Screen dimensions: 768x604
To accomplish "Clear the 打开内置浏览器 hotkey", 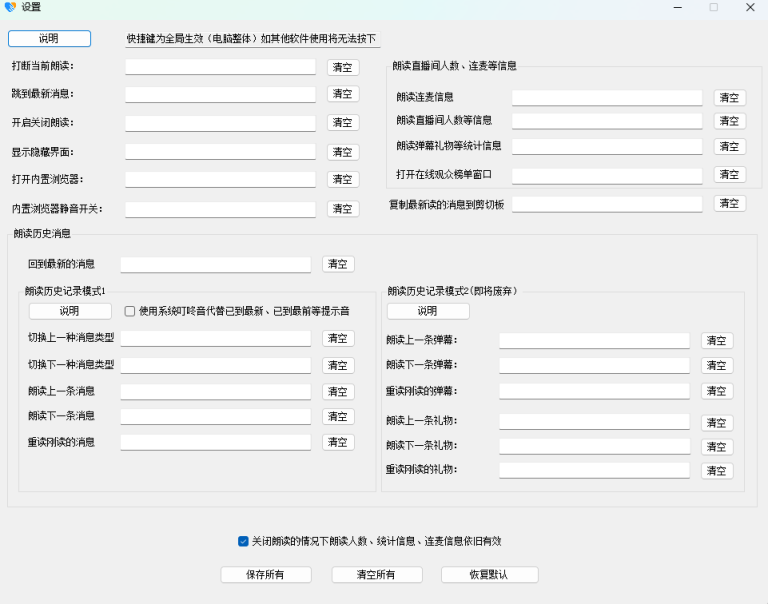I will (343, 180).
